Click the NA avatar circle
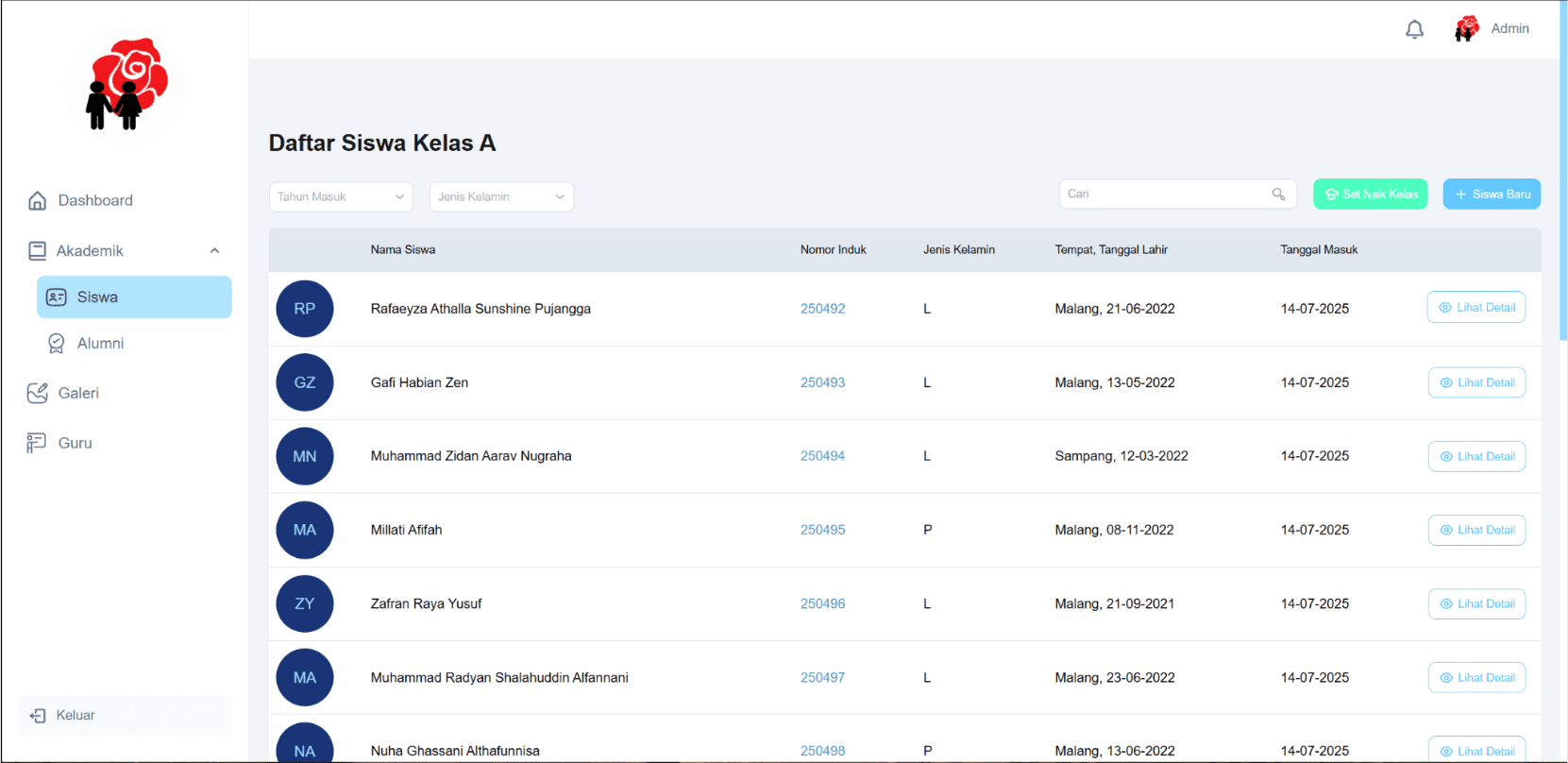This screenshot has height=763, width=1568. click(305, 742)
